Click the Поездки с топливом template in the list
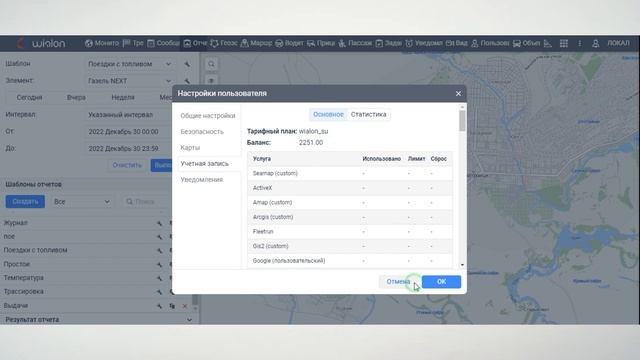Image resolution: width=640 pixels, height=360 pixels. pos(36,250)
